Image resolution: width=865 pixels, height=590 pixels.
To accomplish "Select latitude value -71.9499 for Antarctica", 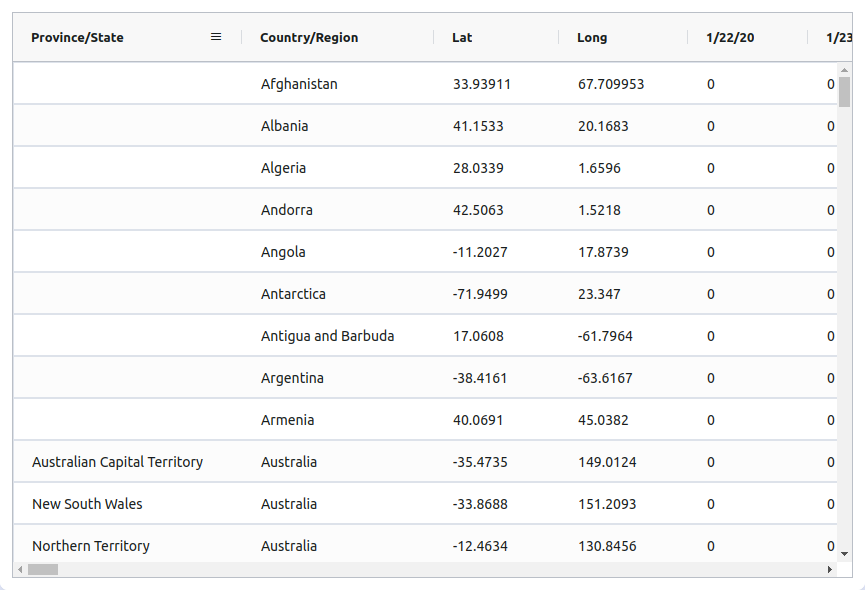I will click(x=480, y=294).
